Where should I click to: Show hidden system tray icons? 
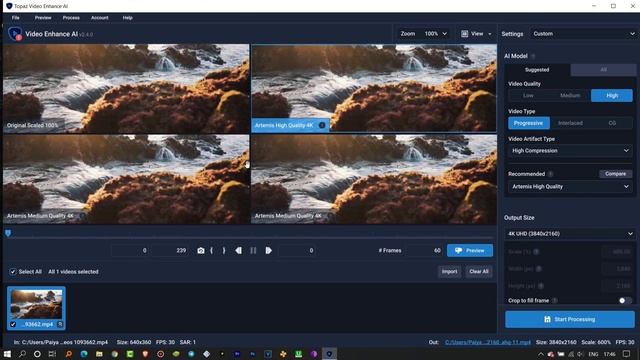(x=541, y=354)
